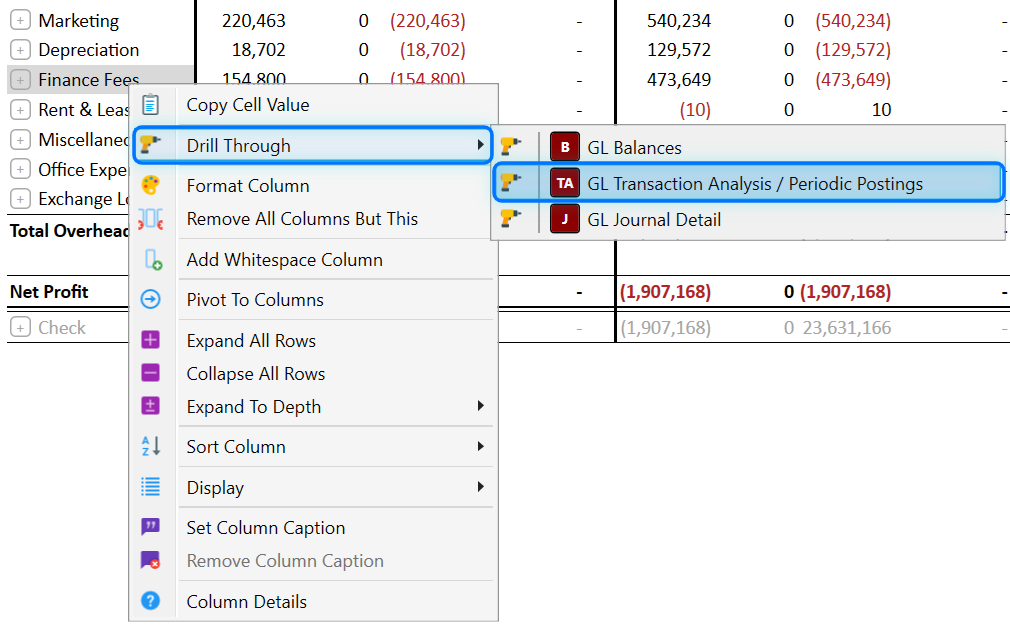Screen dimensions: 1010x630
Task: Click the red (10) cell
Action: pos(695,110)
